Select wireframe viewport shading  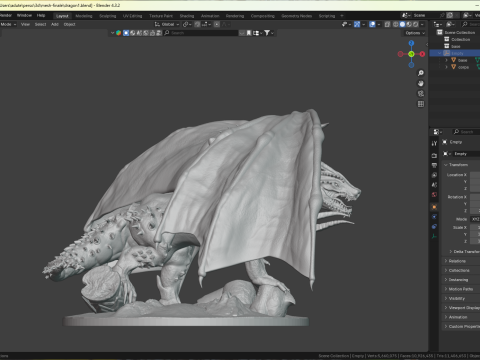coord(396,24)
